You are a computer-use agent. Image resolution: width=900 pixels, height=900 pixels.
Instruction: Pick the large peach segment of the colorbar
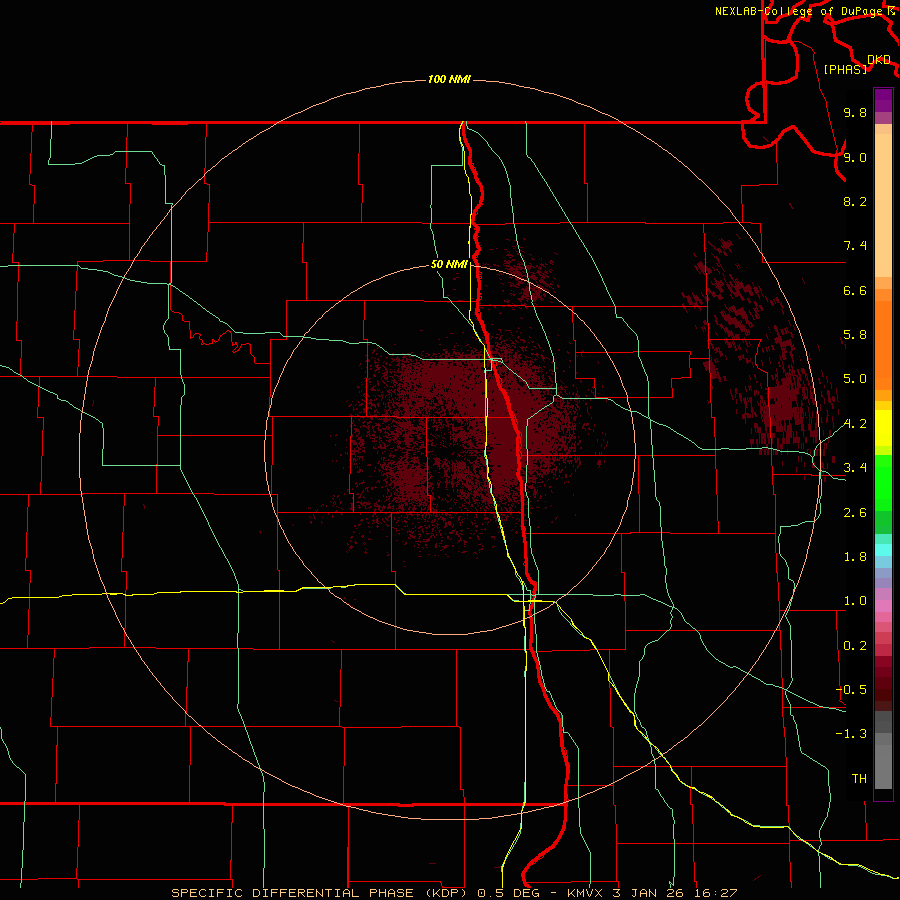883,205
